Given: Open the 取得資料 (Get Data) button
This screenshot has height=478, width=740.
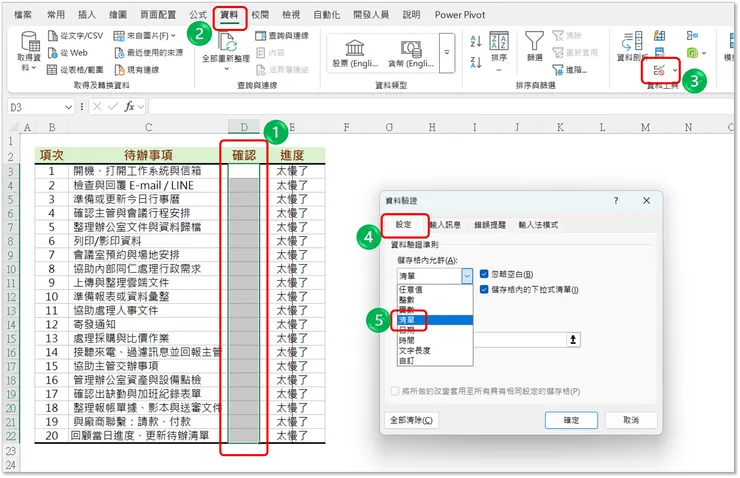Looking at the screenshot, I should pos(29,51).
